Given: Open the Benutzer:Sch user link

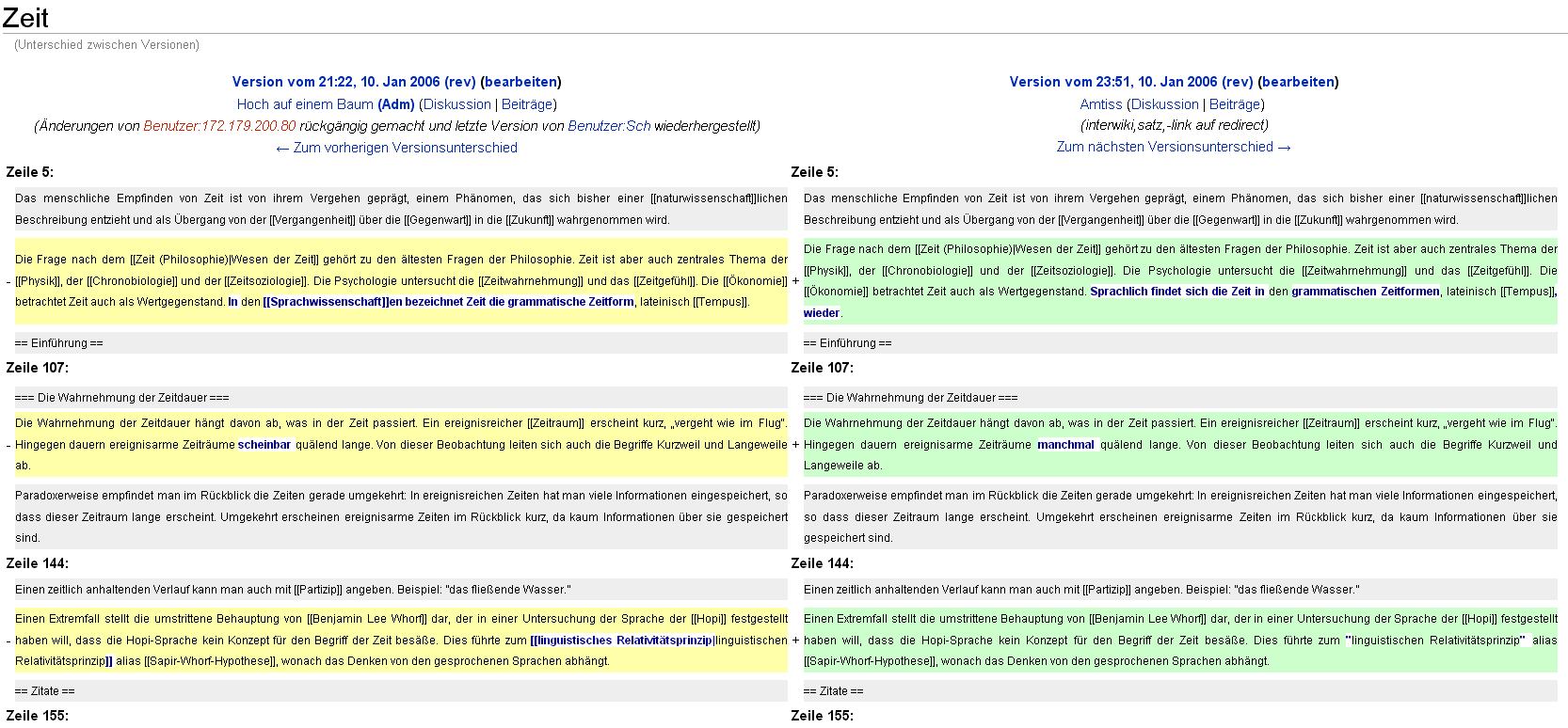Looking at the screenshot, I should (x=609, y=126).
